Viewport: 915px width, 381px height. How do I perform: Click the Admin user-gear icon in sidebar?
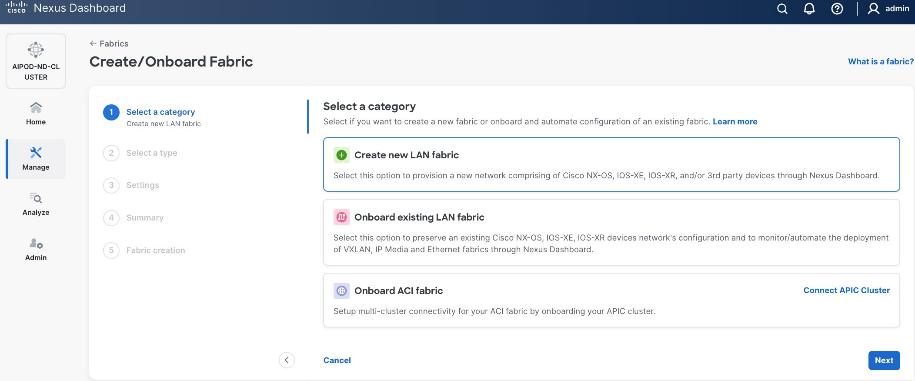tap(36, 243)
